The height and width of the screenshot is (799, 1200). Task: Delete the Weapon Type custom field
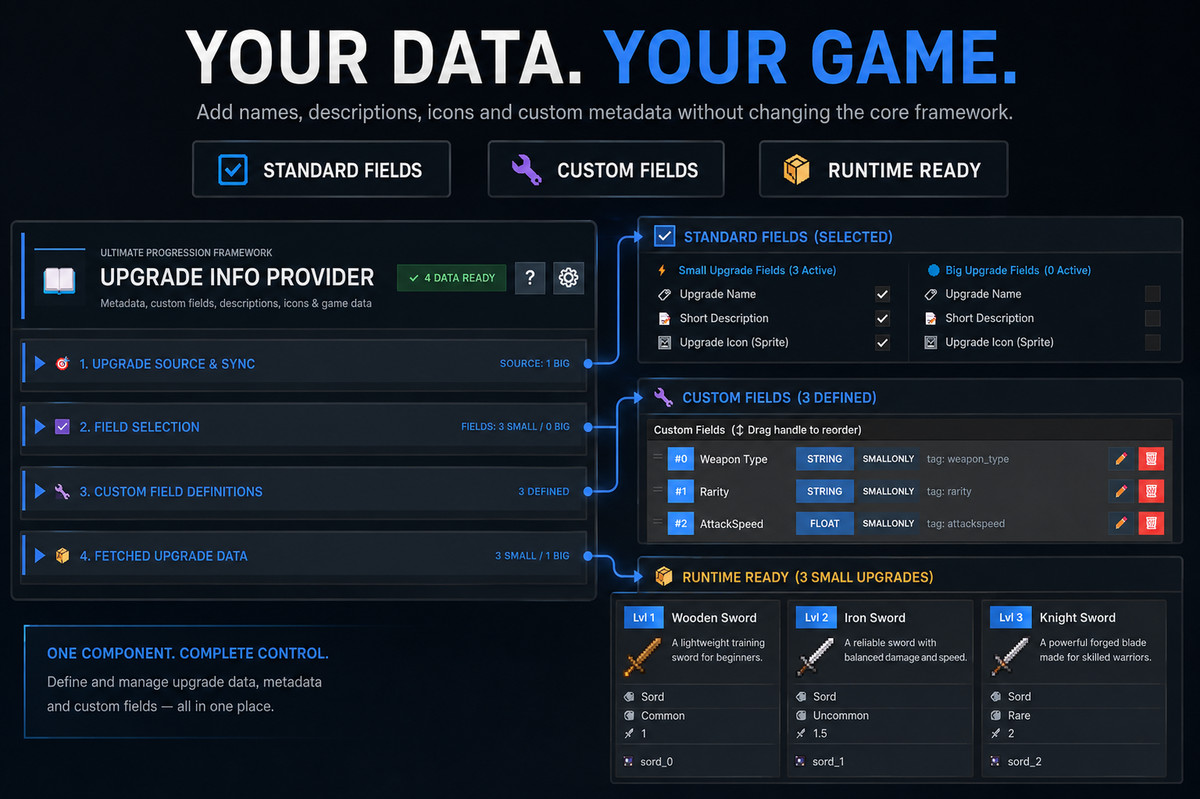tap(1151, 459)
